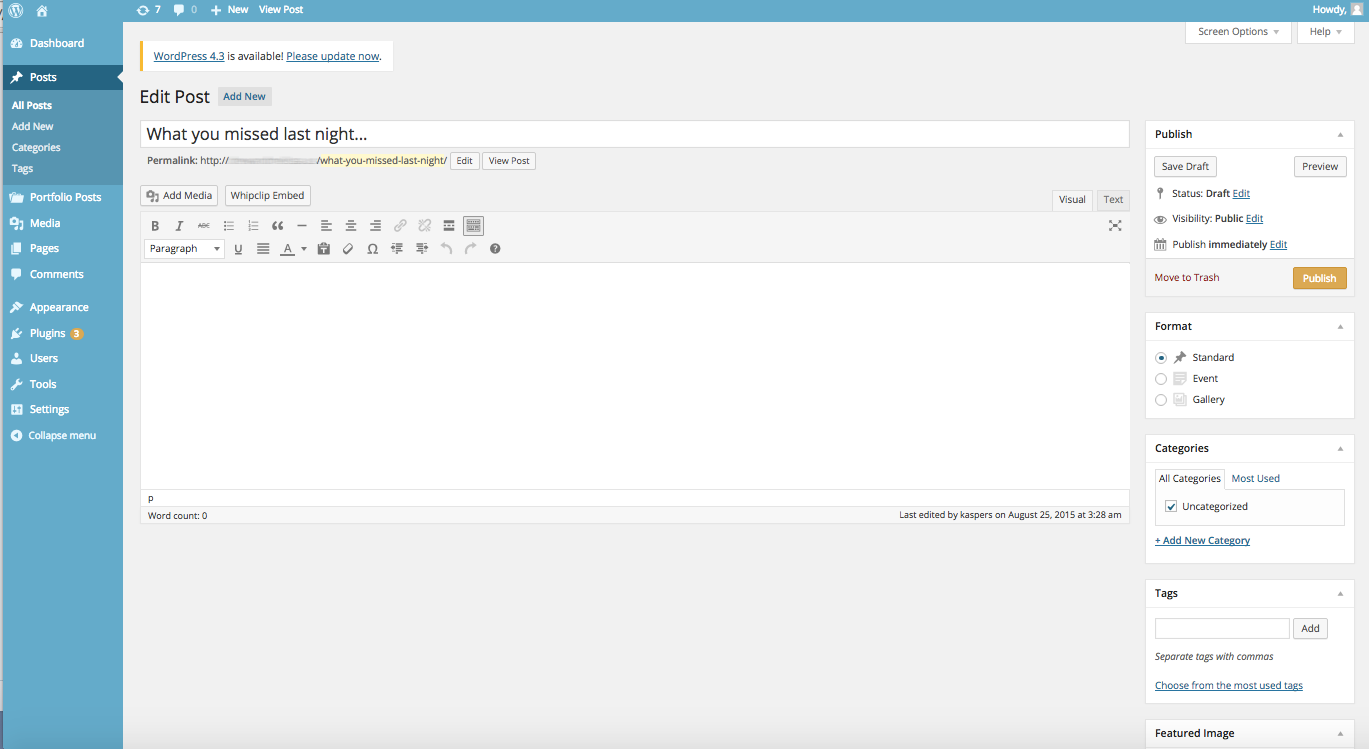Switch to the Visual editor tab
Screen dimensions: 1369x749
tap(1072, 200)
